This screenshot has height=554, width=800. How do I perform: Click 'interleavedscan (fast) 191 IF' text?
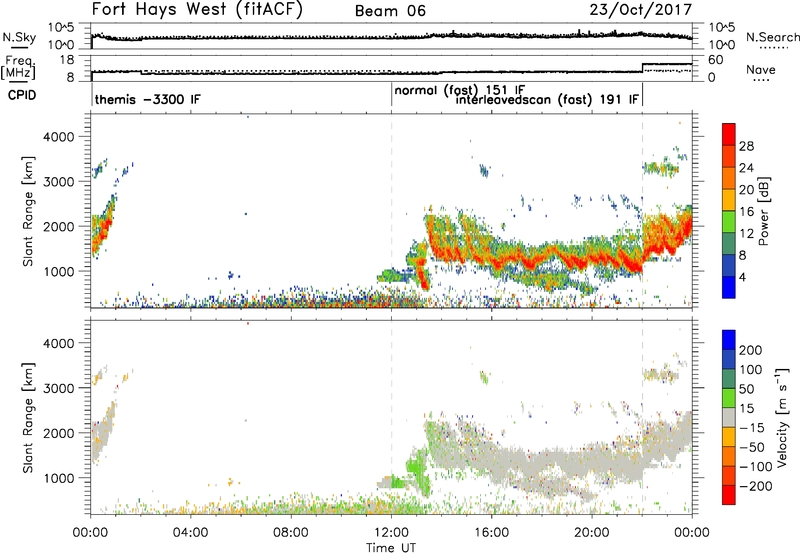point(547,99)
